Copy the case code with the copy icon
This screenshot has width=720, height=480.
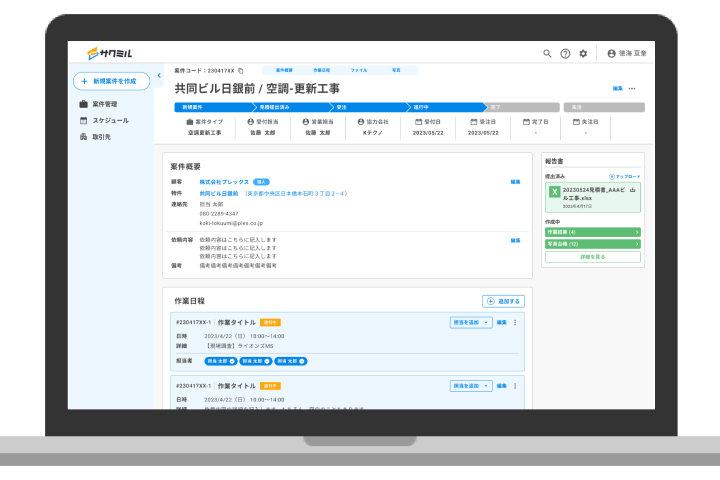(241, 71)
